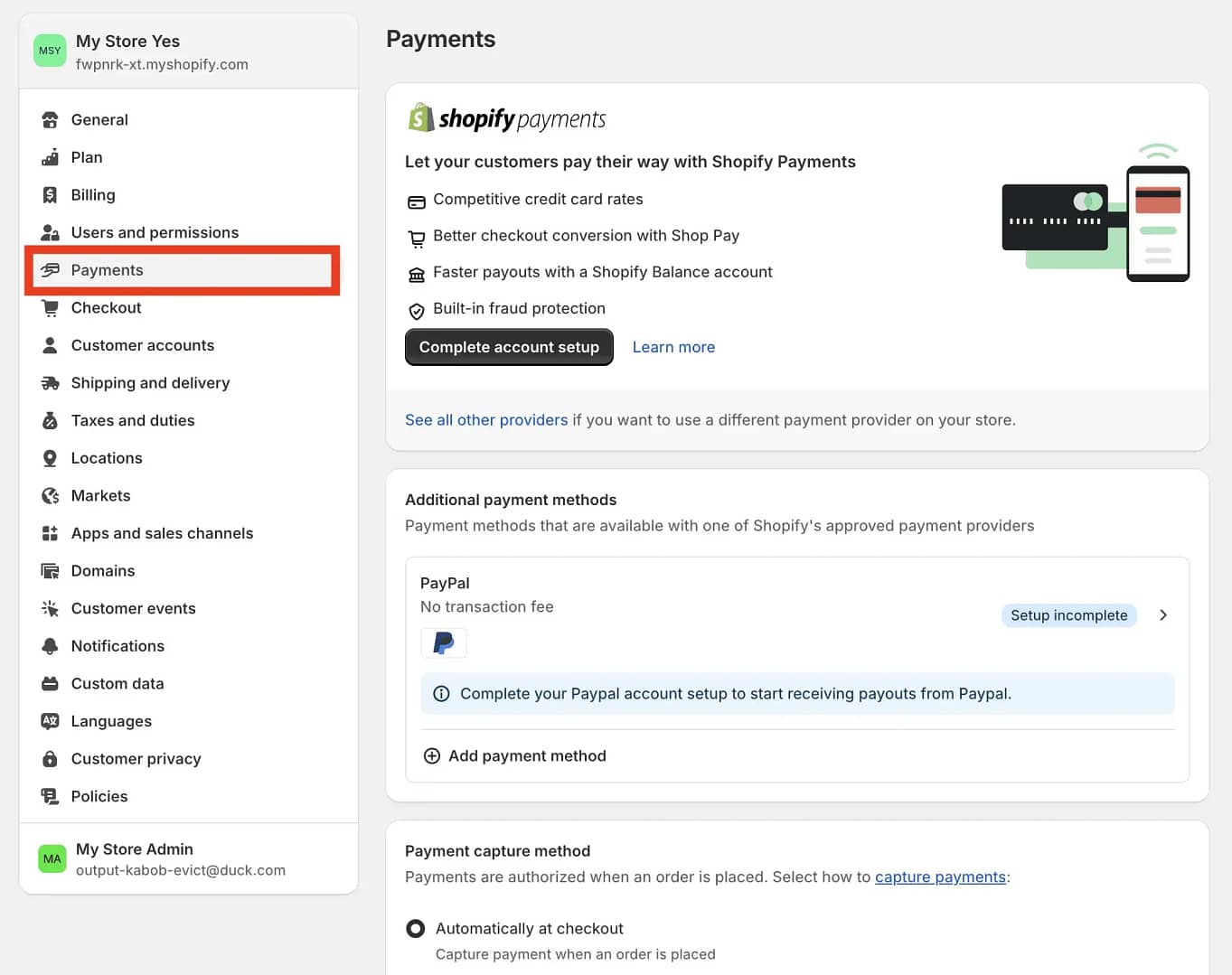
Task: Click the MA admin avatar
Action: pyautogui.click(x=52, y=859)
